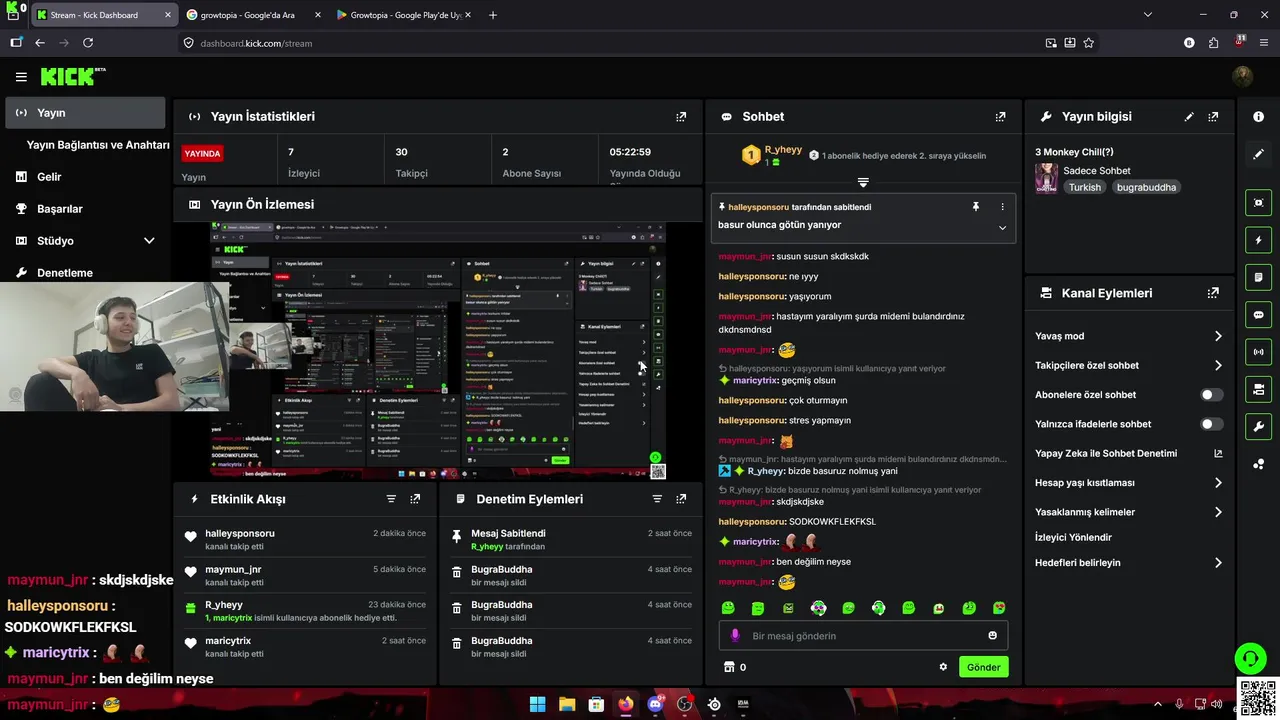The height and width of the screenshot is (720, 1280).
Task: Open a new browser tab
Action: pos(492,15)
